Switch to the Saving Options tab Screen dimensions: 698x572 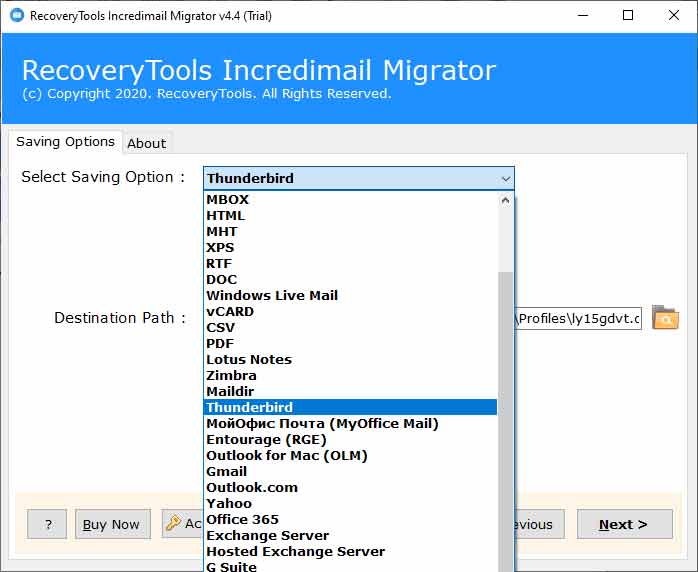pyautogui.click(x=65, y=142)
